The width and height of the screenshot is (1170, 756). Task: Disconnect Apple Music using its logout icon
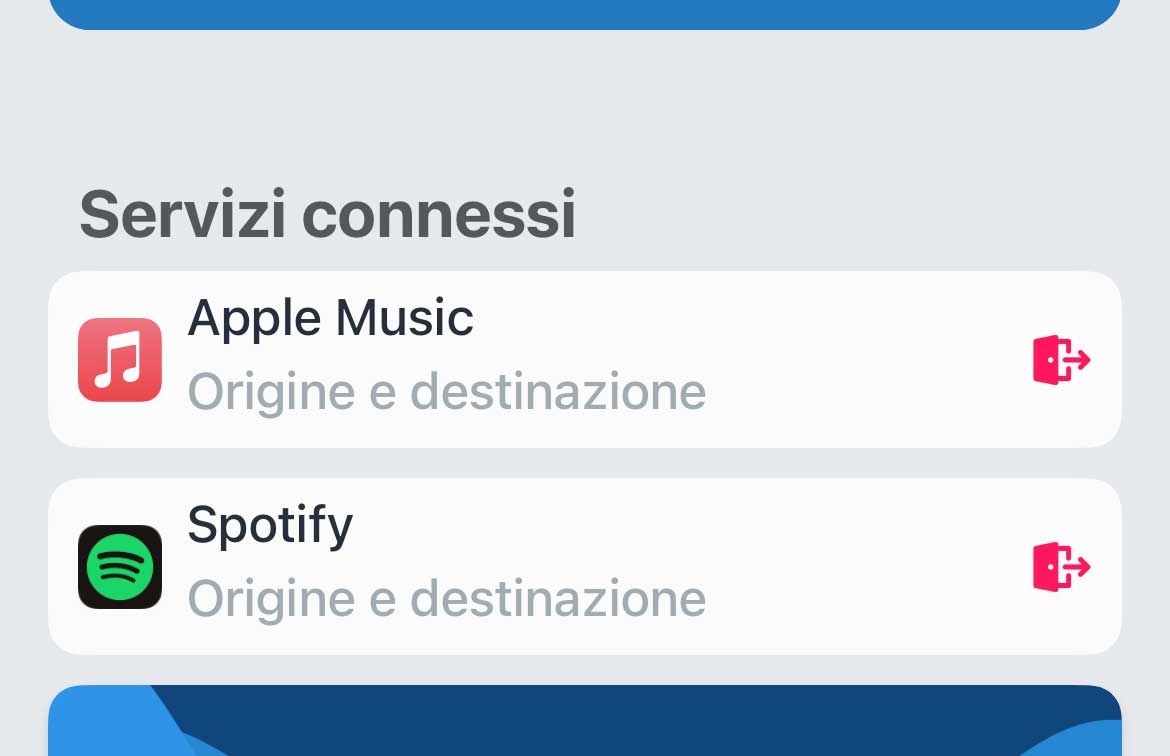pos(1061,360)
